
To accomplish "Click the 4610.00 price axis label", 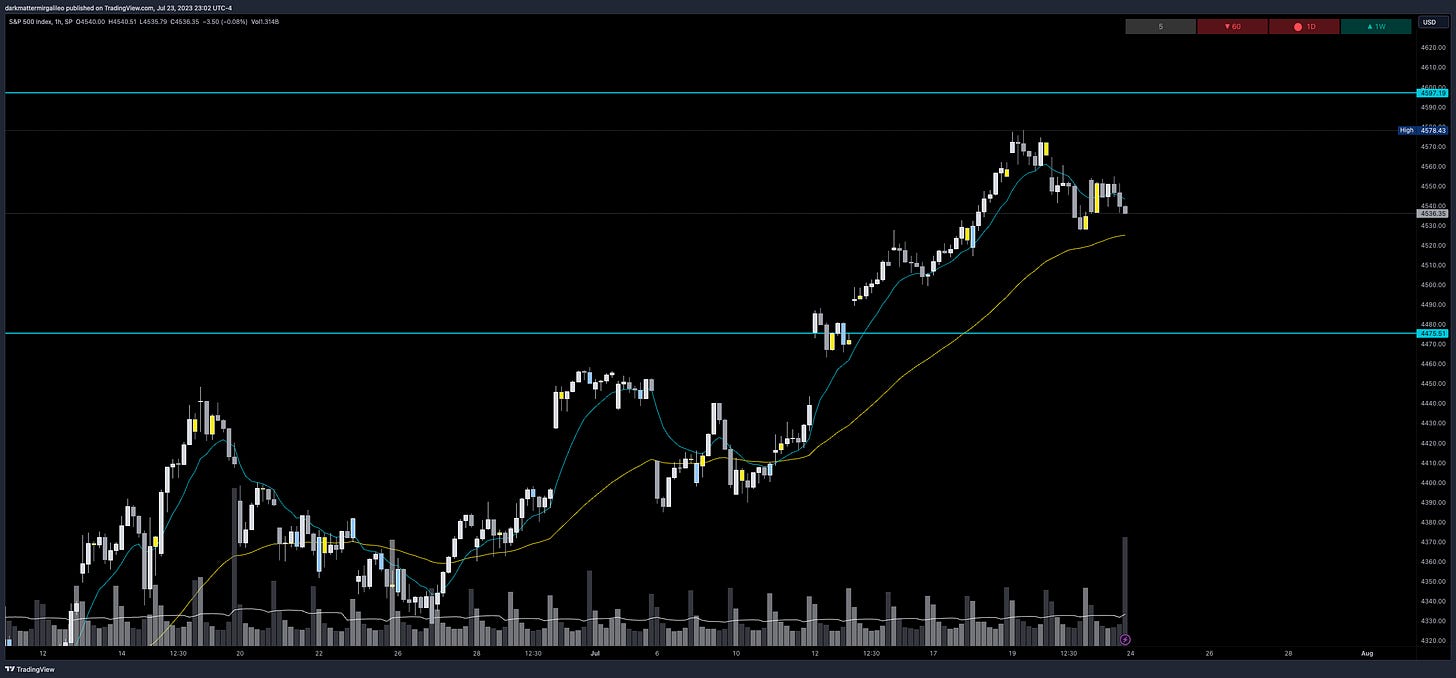I will click(x=1433, y=67).
